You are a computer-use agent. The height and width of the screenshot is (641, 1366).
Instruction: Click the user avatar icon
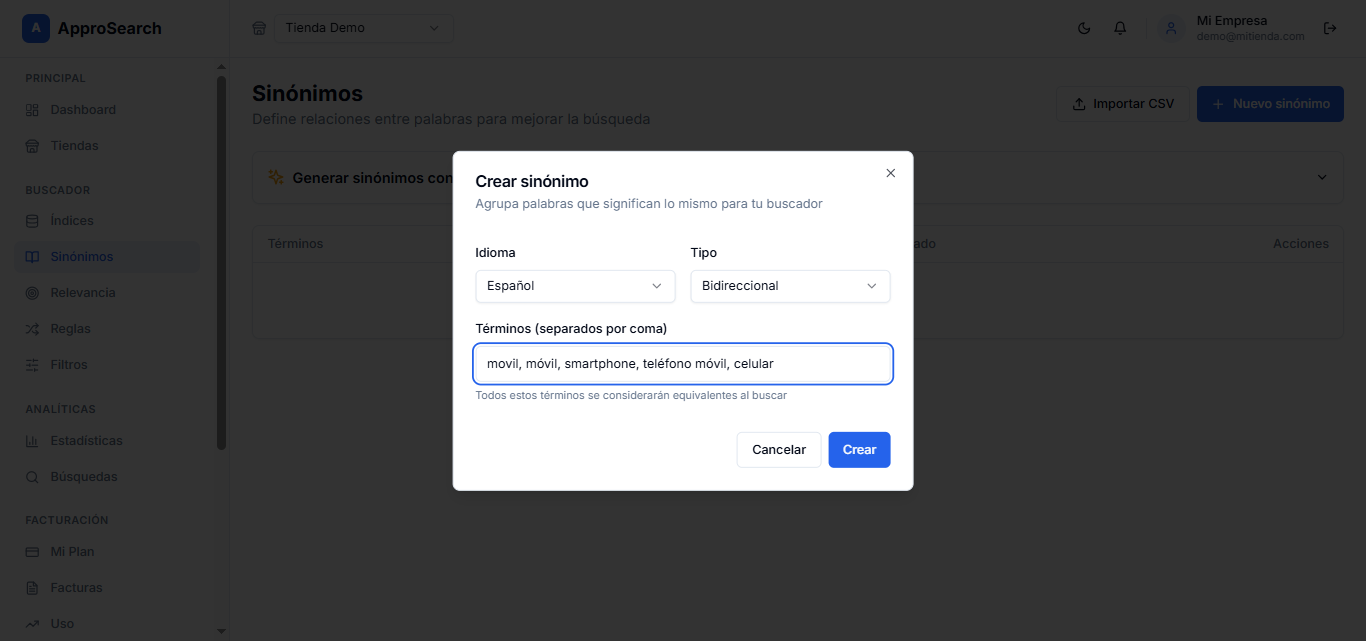(1171, 28)
